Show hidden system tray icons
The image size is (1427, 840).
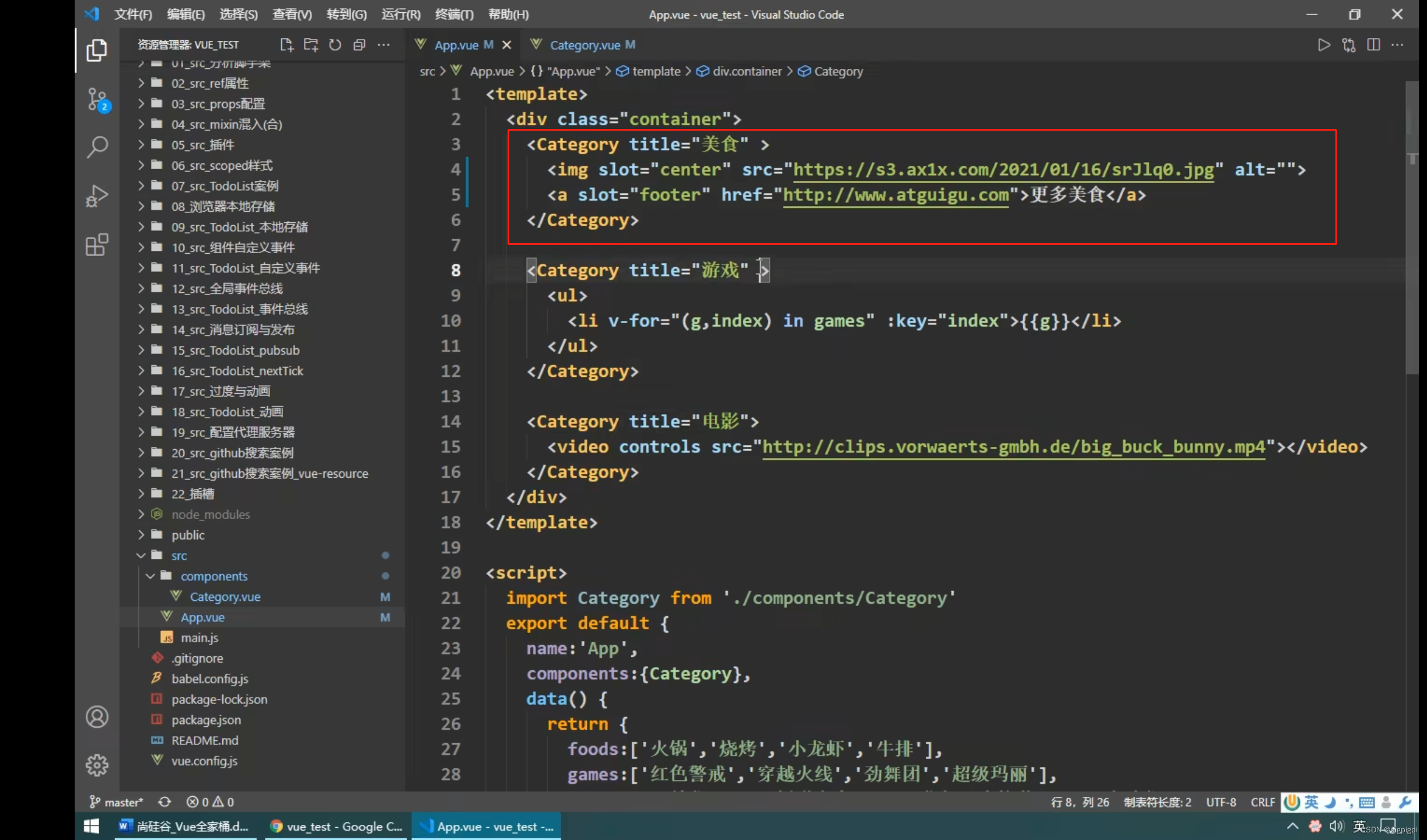click(x=1292, y=827)
